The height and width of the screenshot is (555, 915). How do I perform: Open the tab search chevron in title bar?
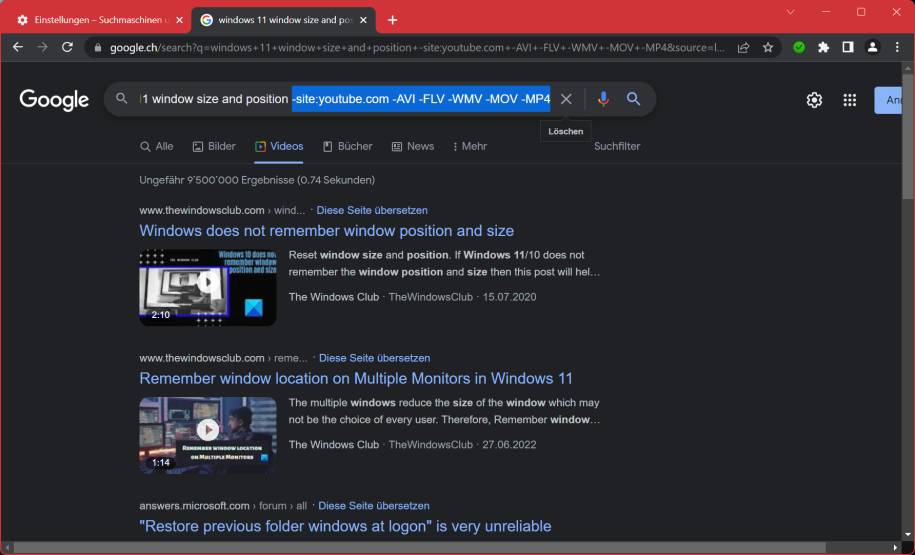[791, 12]
